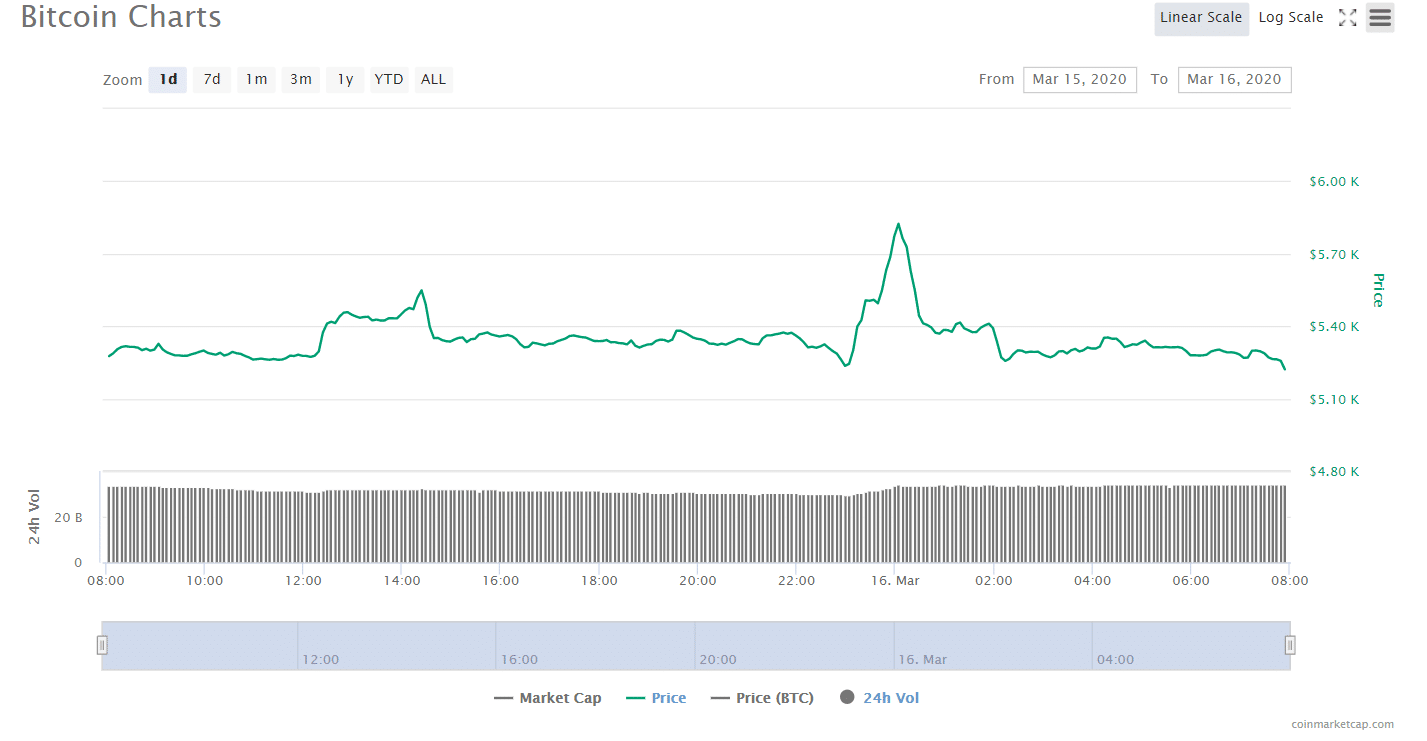Toggle Price series in legend
The height and width of the screenshot is (741, 1427).
tap(656, 698)
